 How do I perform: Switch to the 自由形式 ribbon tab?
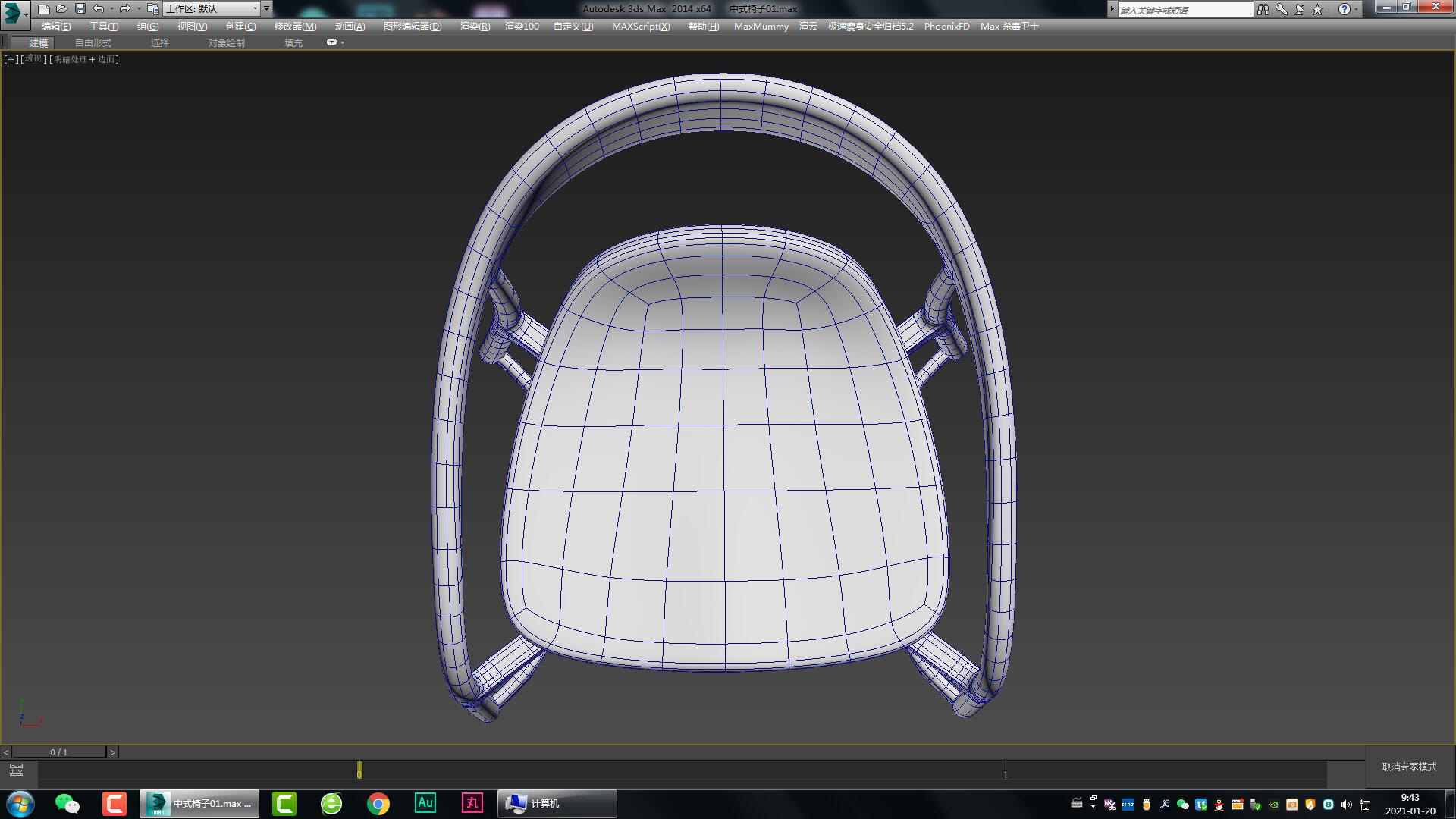tap(93, 42)
